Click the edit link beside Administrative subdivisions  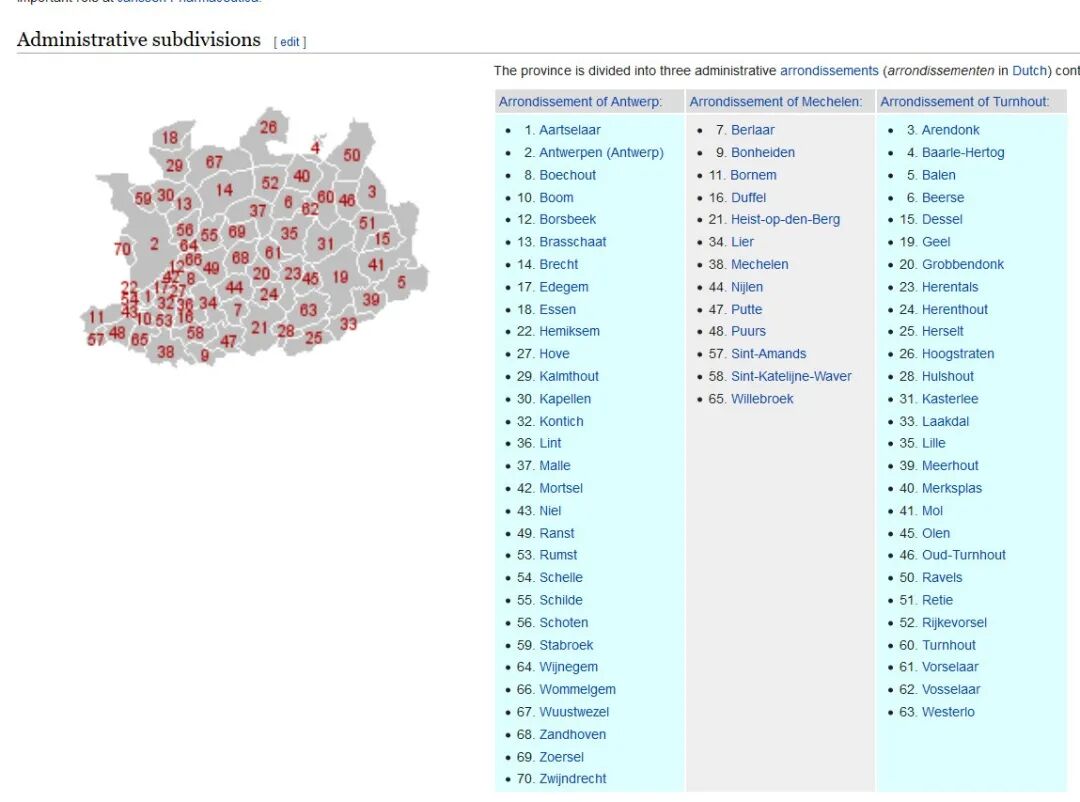pyautogui.click(x=289, y=42)
